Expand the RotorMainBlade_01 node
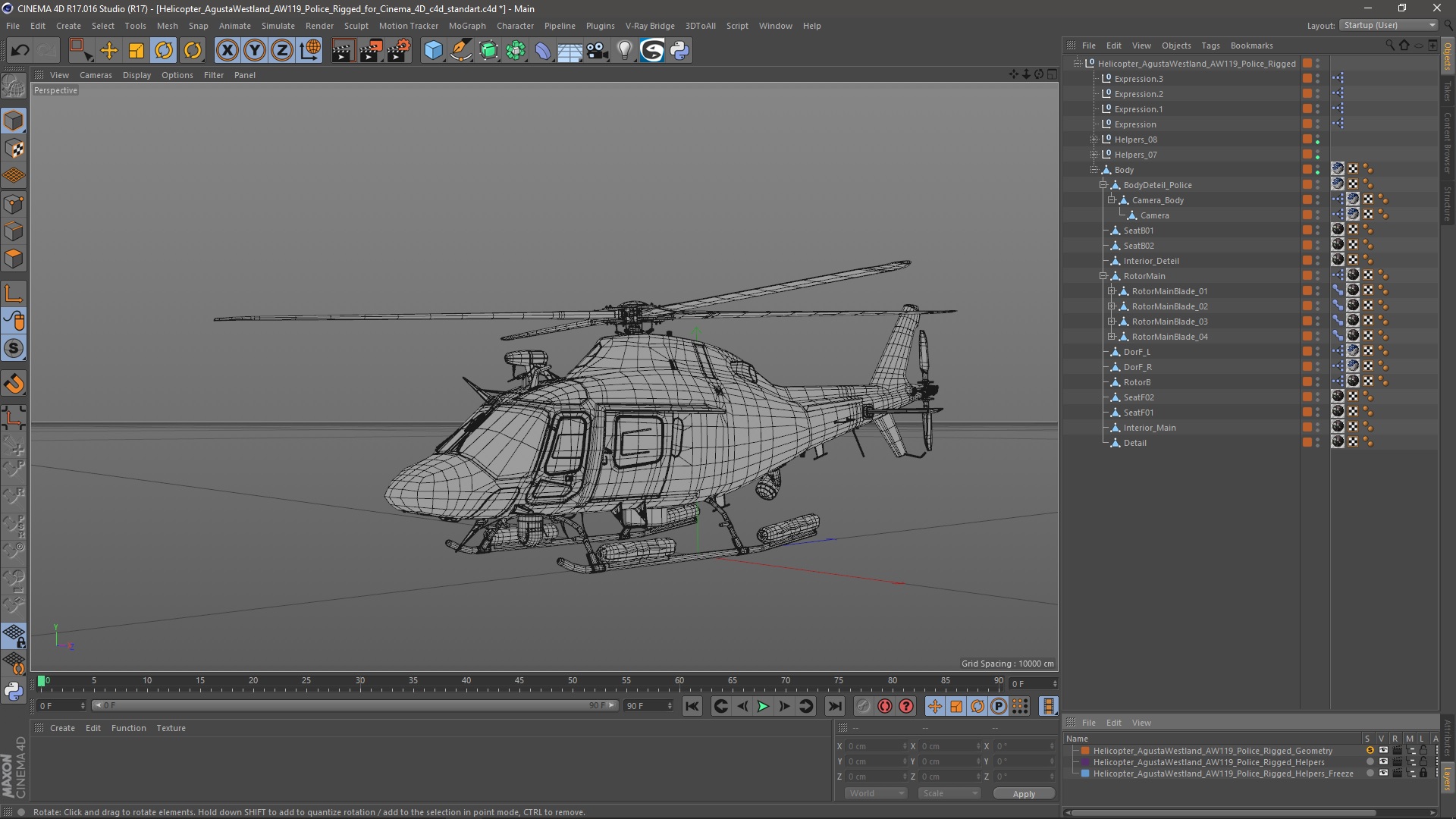 1112,291
